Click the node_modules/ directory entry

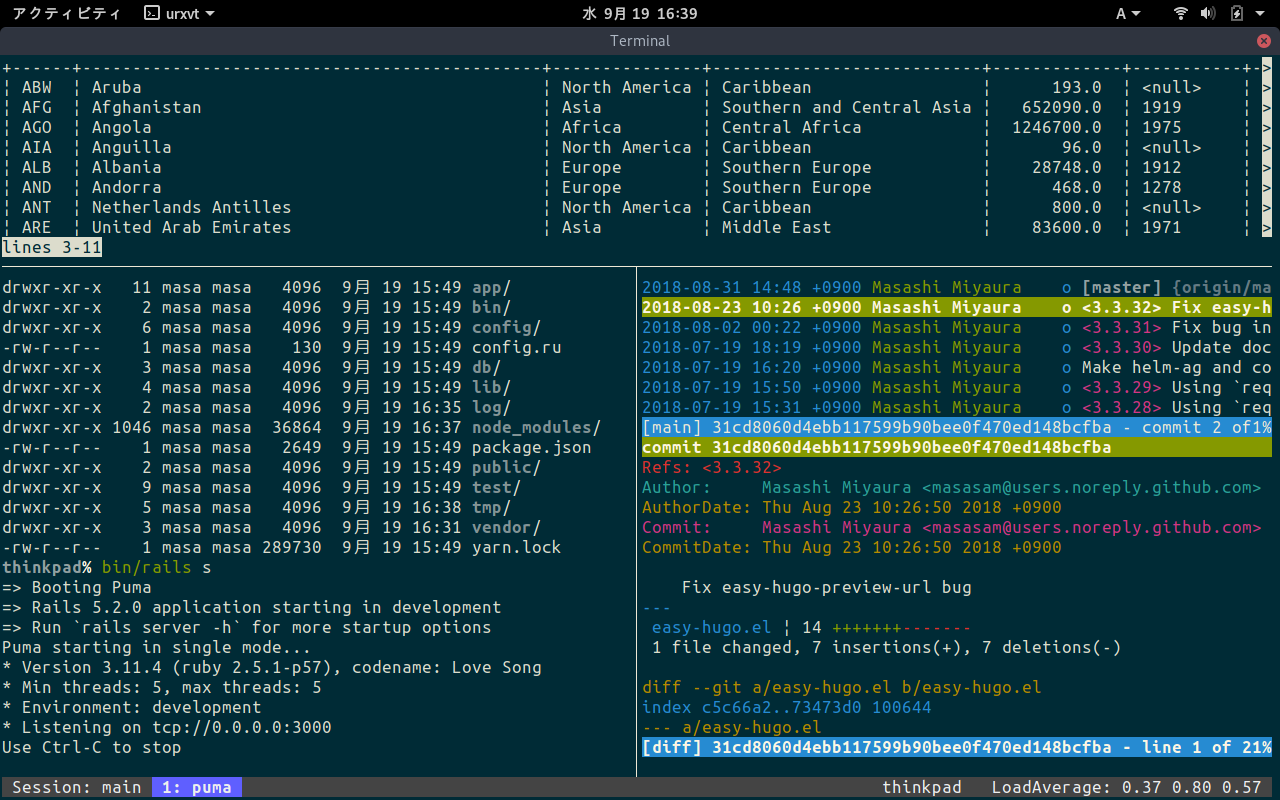click(x=537, y=427)
